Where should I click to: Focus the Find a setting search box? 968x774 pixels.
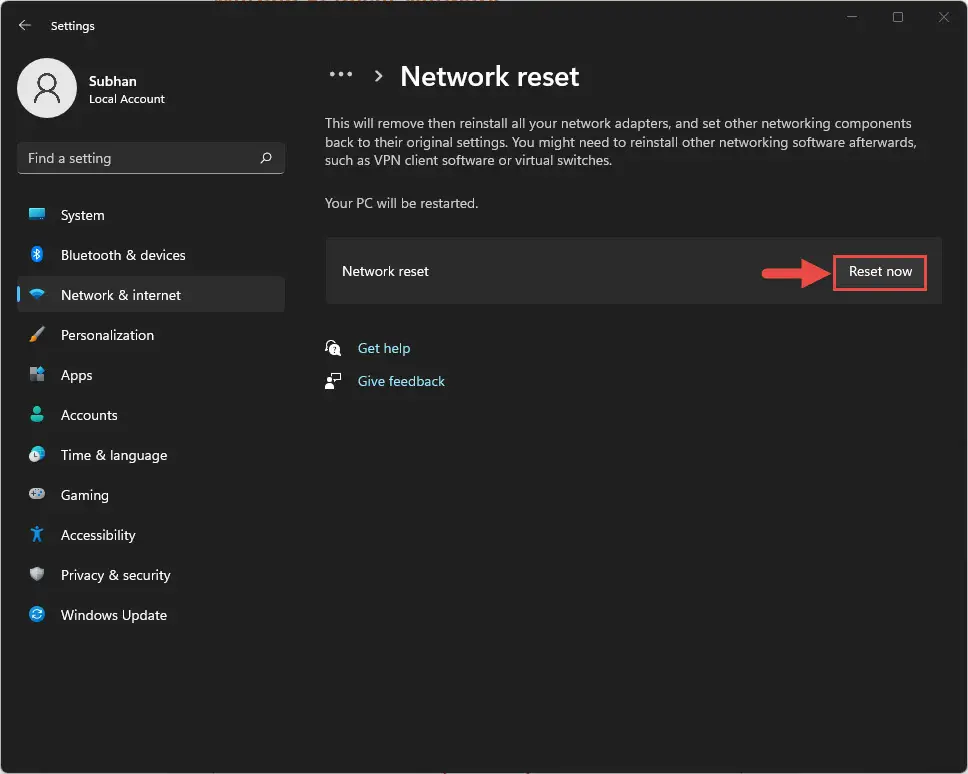pyautogui.click(x=140, y=158)
